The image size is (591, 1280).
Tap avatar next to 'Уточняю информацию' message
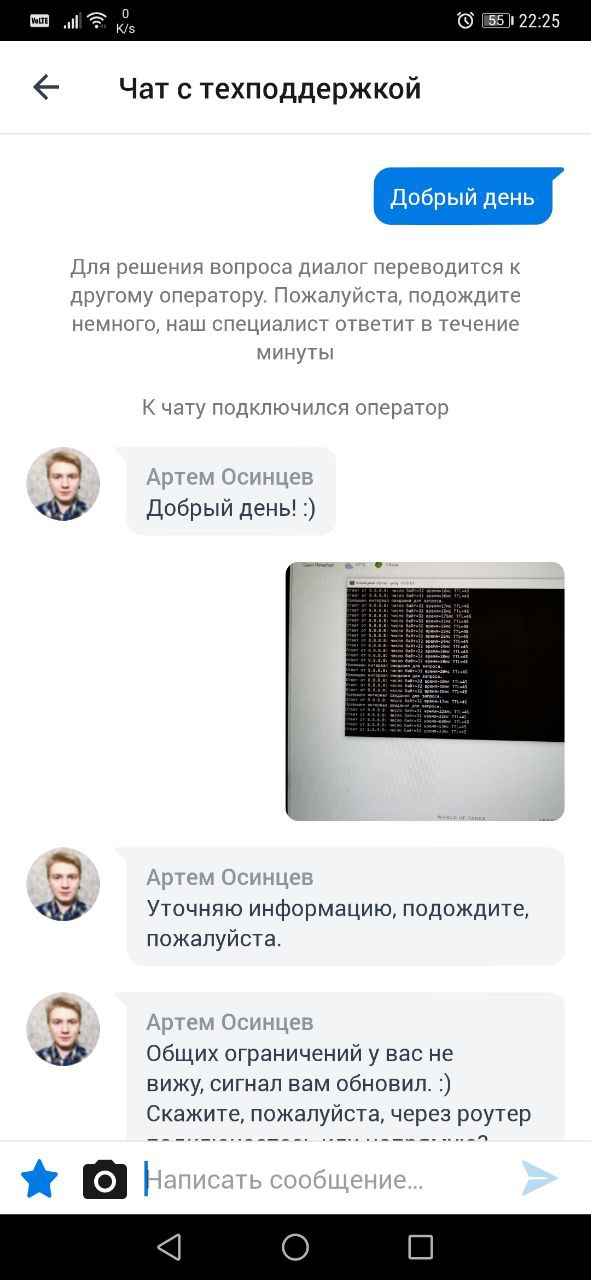[x=63, y=885]
